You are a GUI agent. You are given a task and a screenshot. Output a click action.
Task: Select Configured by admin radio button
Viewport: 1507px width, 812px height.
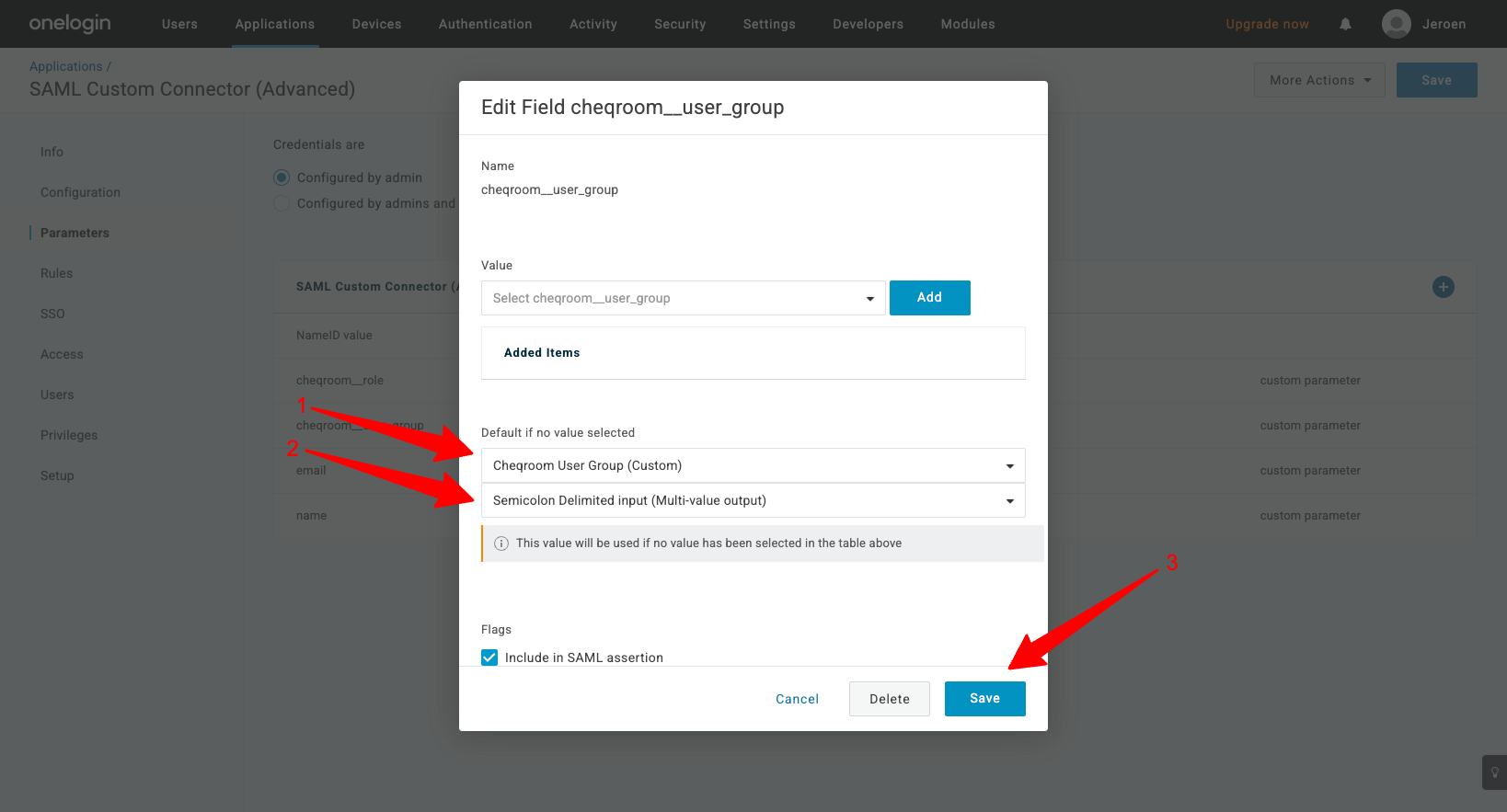[282, 177]
